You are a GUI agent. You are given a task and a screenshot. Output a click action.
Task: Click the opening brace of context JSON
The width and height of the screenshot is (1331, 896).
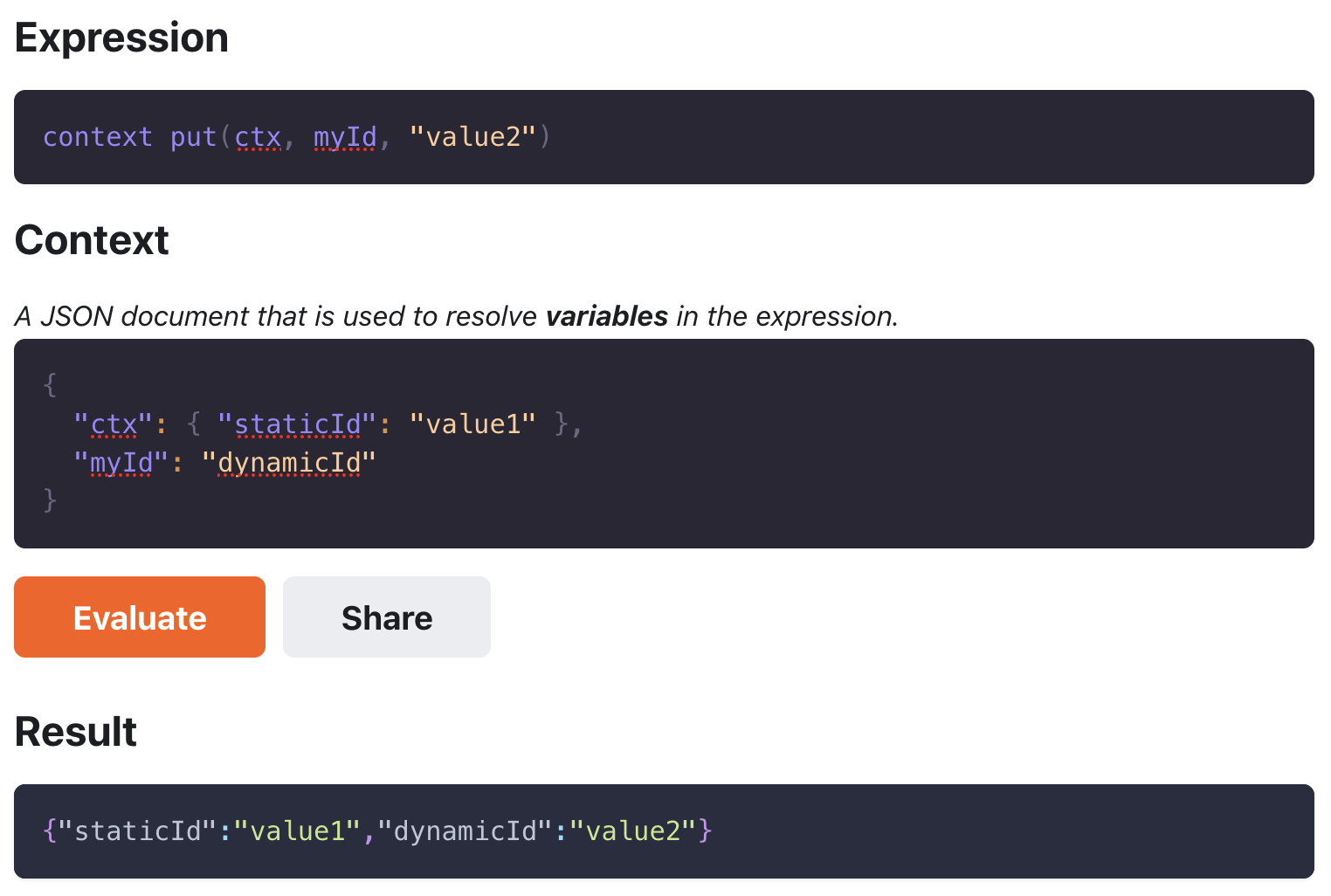[50, 385]
